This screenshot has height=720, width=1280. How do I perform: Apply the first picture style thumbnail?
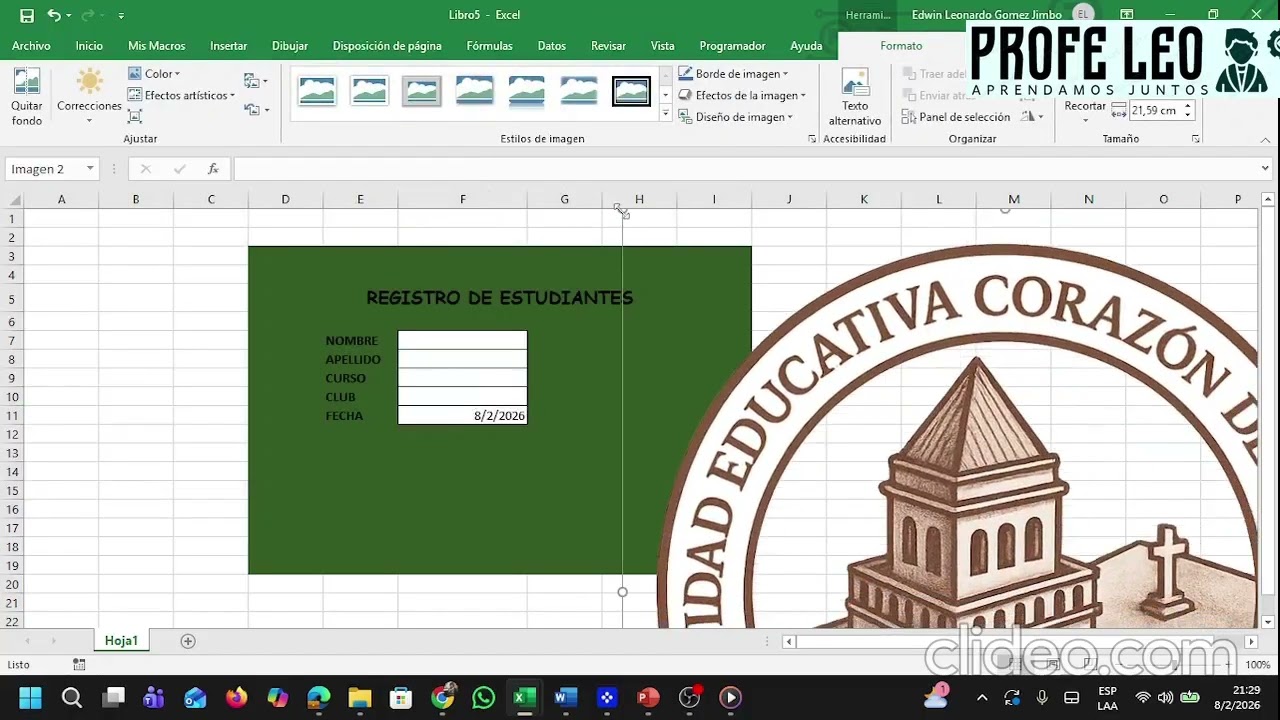pyautogui.click(x=317, y=92)
